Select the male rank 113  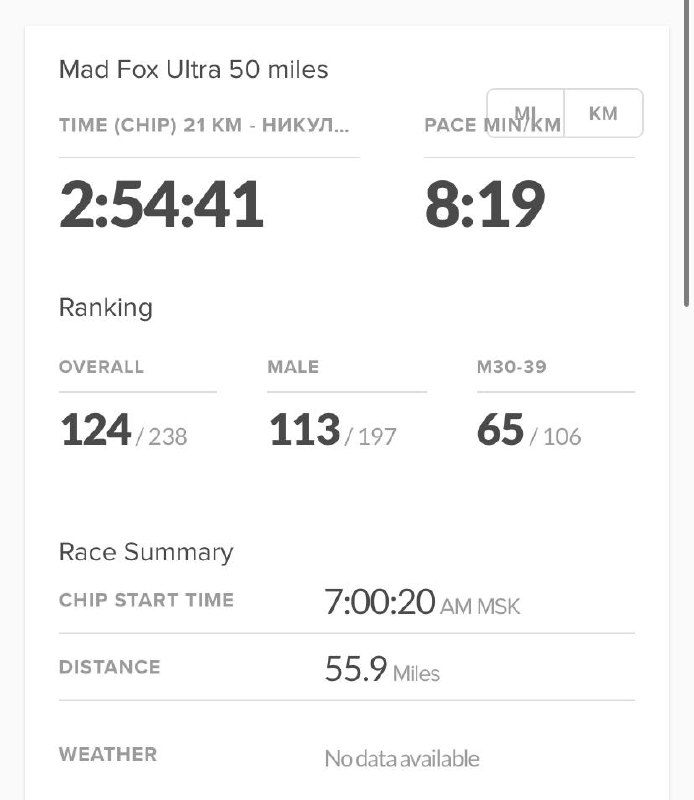305,430
